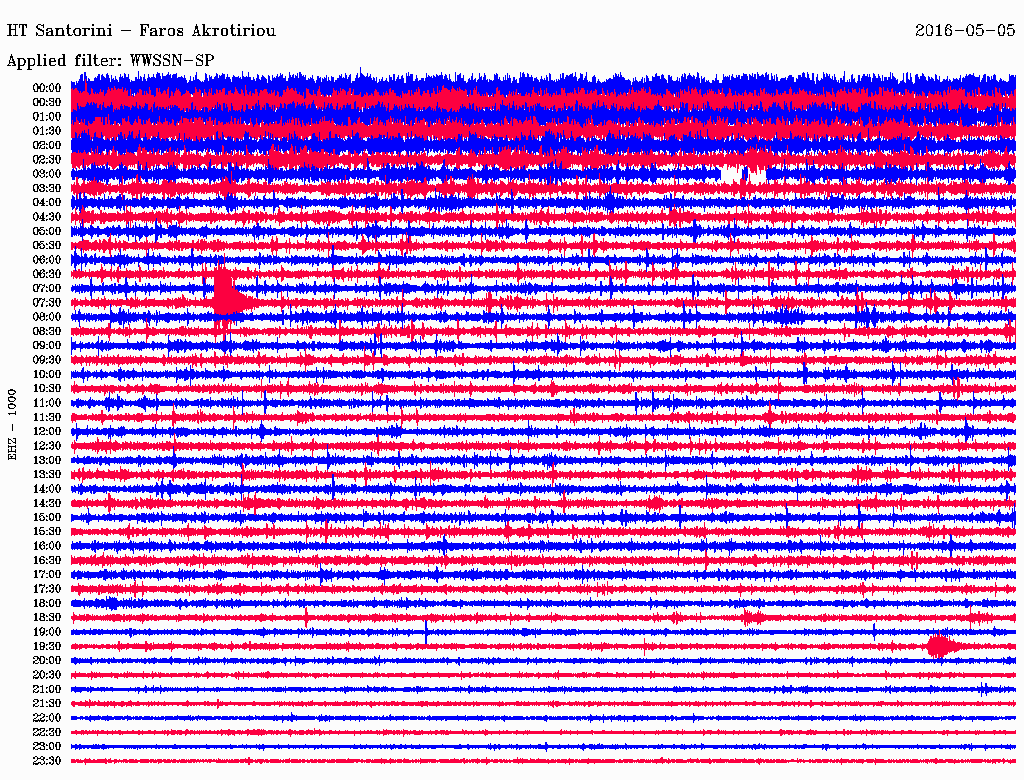Select the 11:00 time label
This screenshot has height=780, width=1024.
point(47,403)
